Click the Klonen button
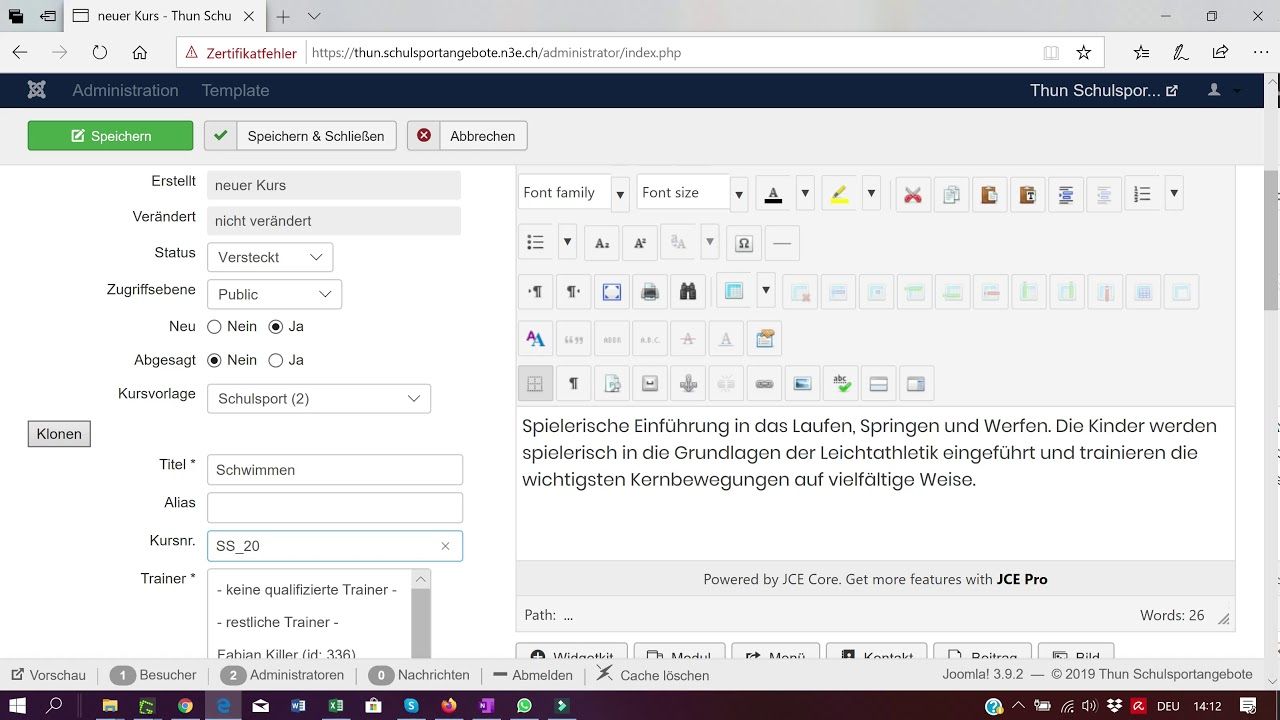This screenshot has height=720, width=1280. [x=59, y=434]
